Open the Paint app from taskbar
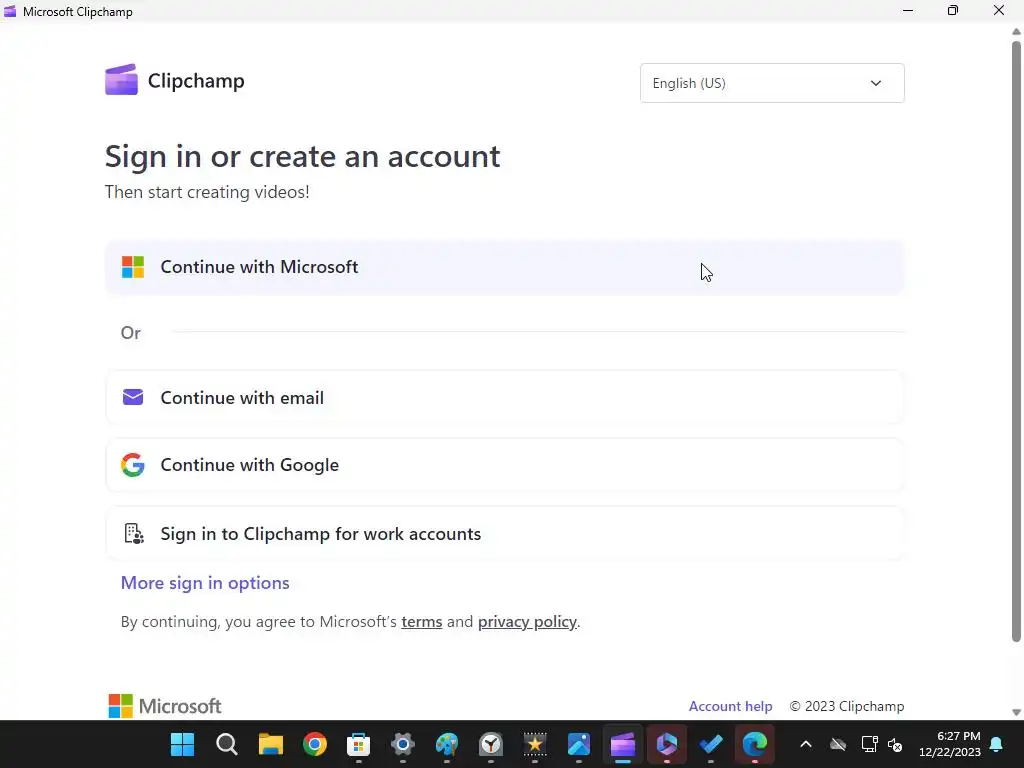The width and height of the screenshot is (1024, 768). click(447, 744)
